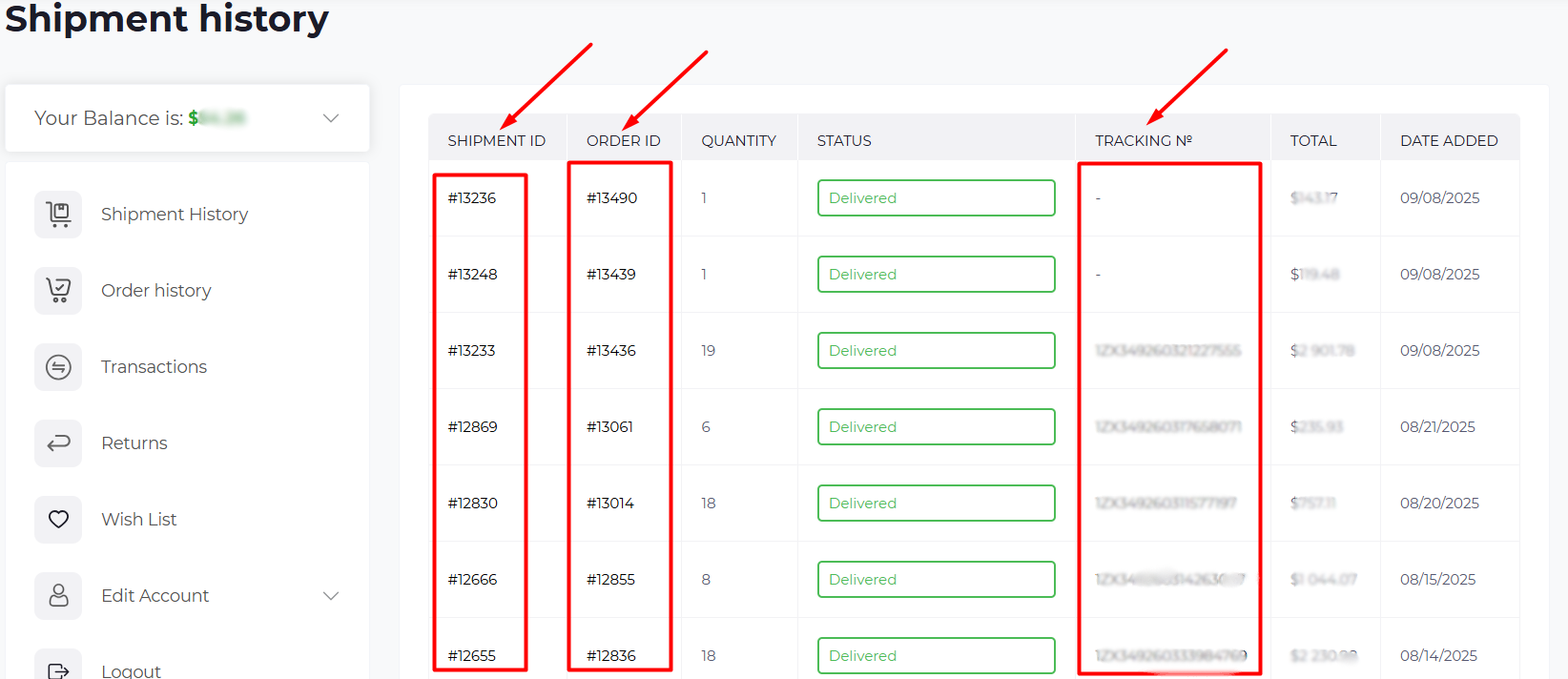This screenshot has height=679, width=1568.
Task: Click shipment ID #12655
Action: coord(472,656)
